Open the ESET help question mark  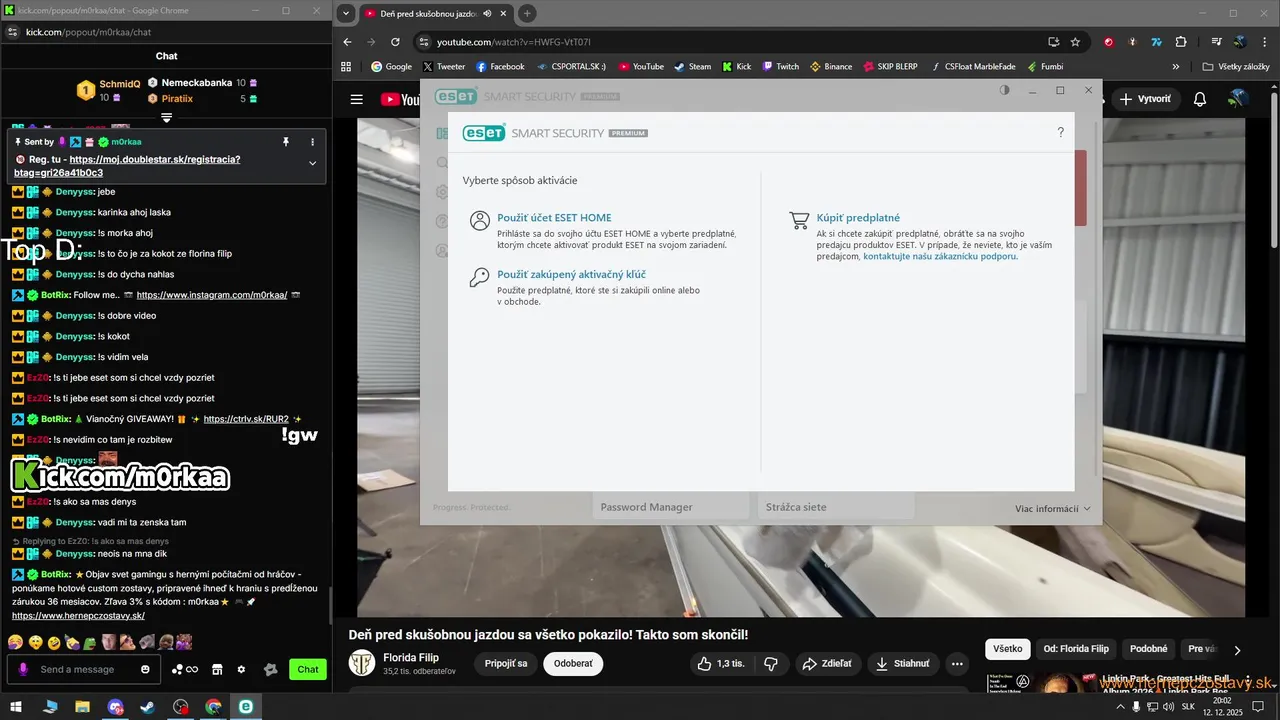point(1060,133)
